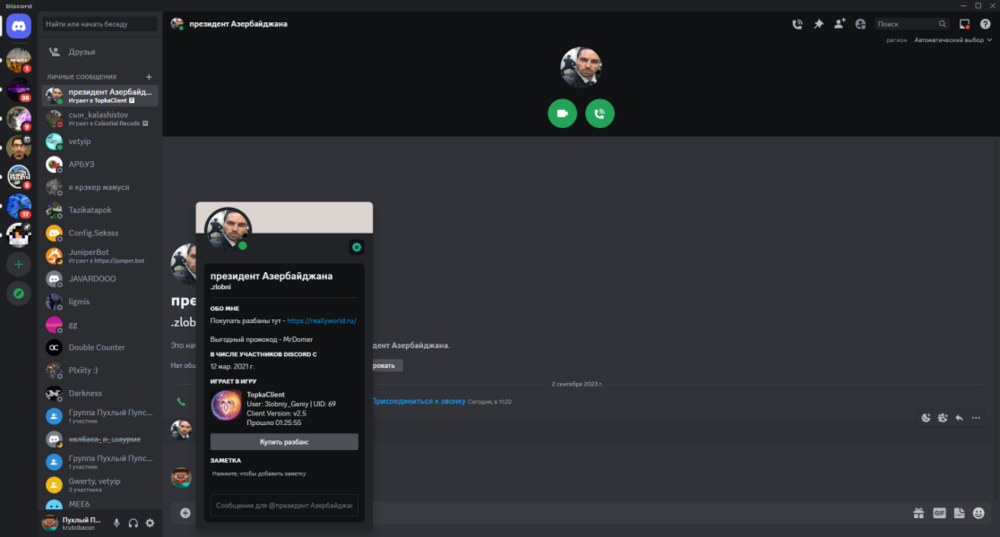Viewport: 1000px width, 537px height.
Task: Open more options three dots on message
Action: pos(976,418)
